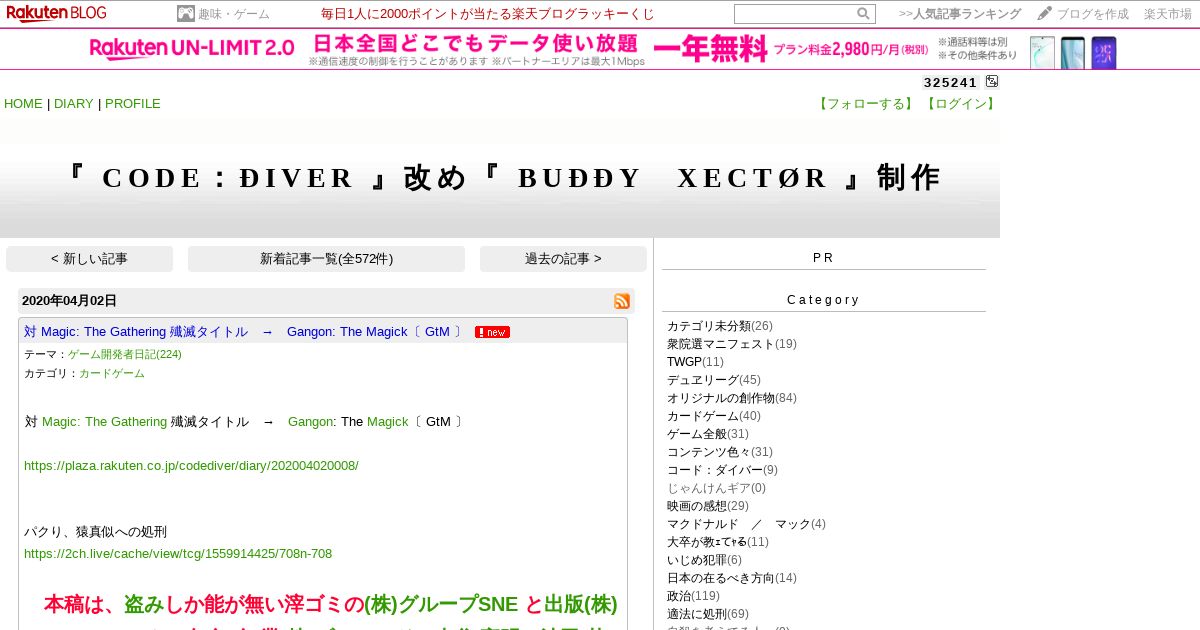Click the Rakuten UN-LIMIT 2.0 banner
The width and height of the screenshot is (1200, 630).
600,50
